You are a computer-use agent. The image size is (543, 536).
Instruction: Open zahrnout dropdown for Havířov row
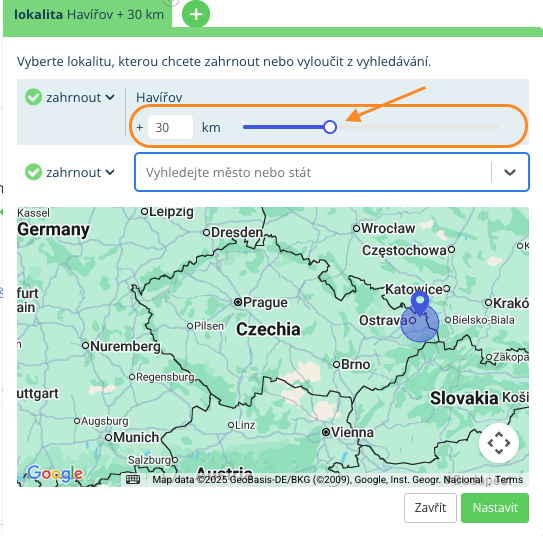coord(80,97)
